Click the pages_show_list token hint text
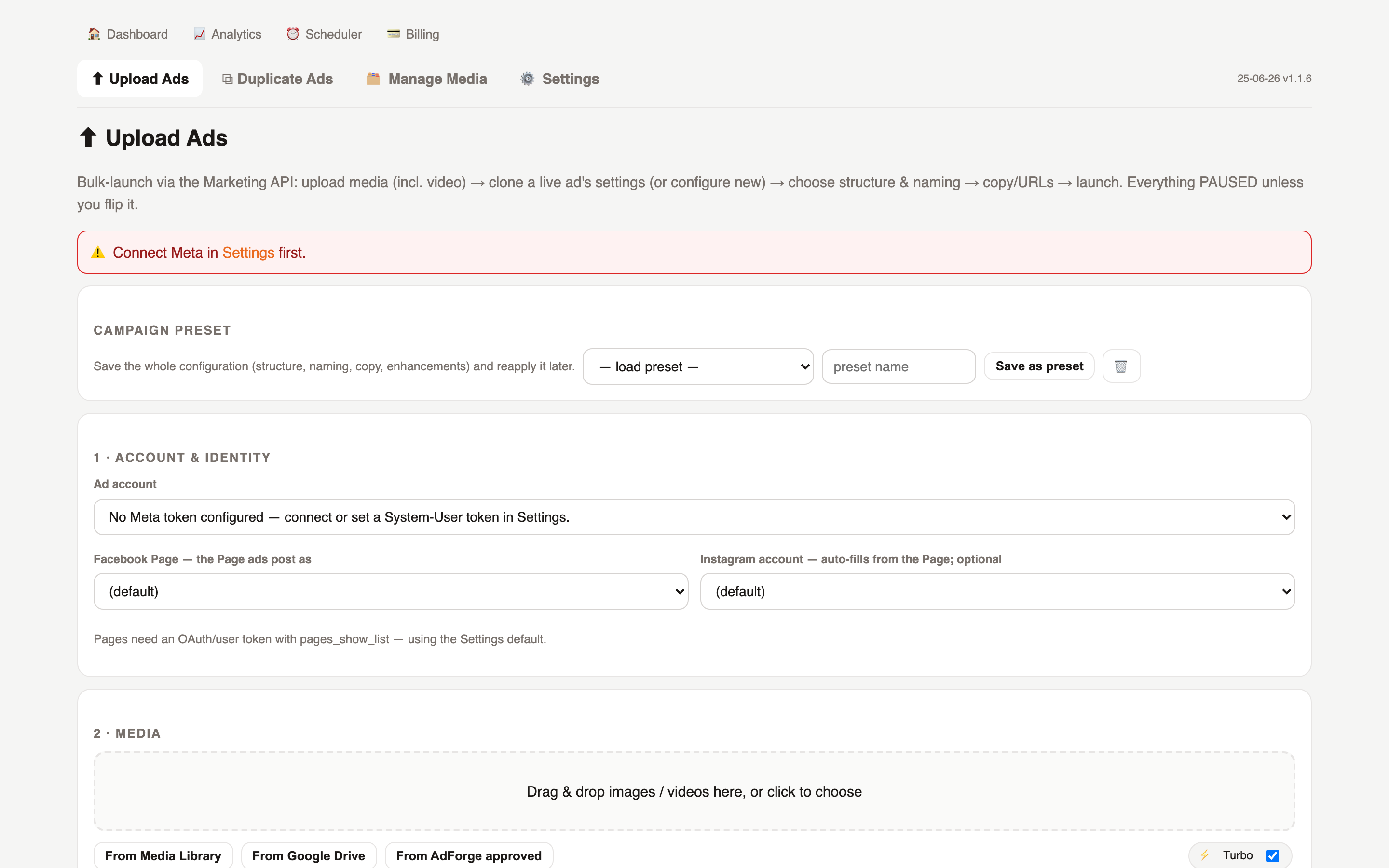This screenshot has width=1389, height=868. [320, 639]
